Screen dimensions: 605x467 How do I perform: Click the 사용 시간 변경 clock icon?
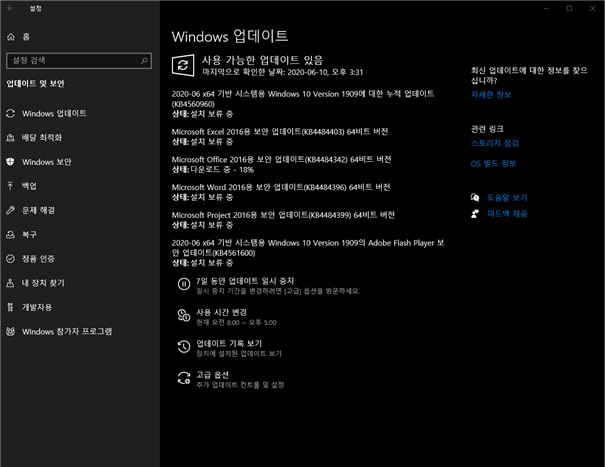click(x=184, y=315)
